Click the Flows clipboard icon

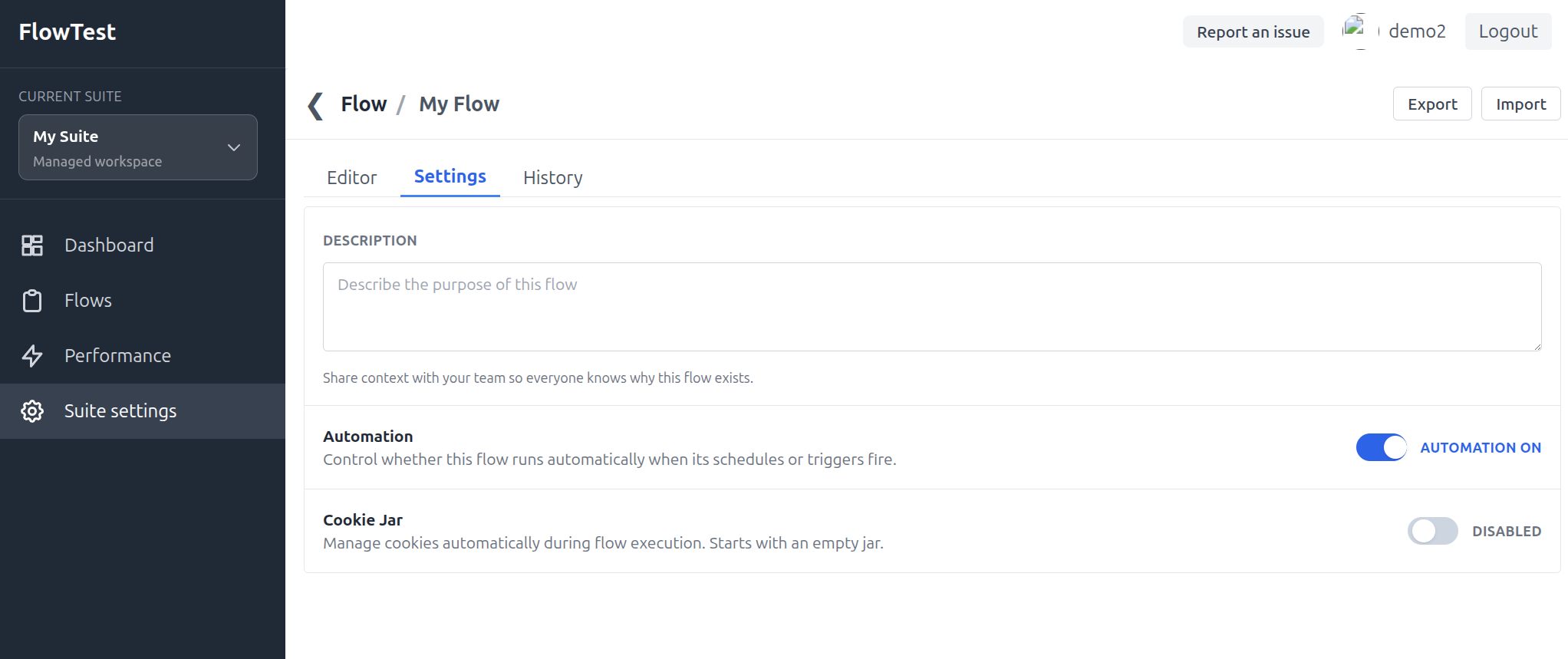pyautogui.click(x=32, y=301)
